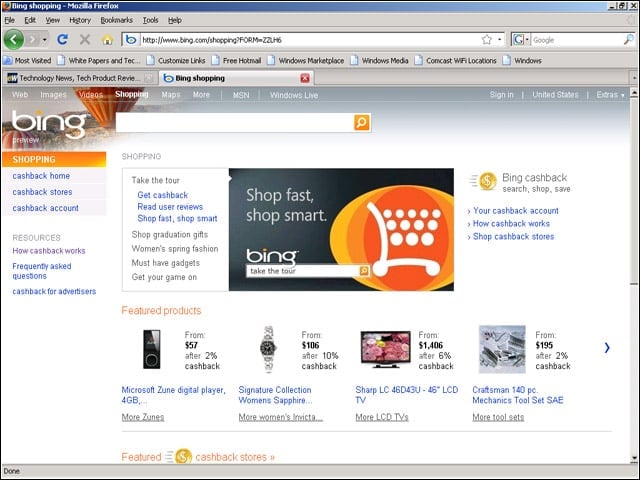Open the Comcast WiFi Locations bookmark

tap(456, 60)
